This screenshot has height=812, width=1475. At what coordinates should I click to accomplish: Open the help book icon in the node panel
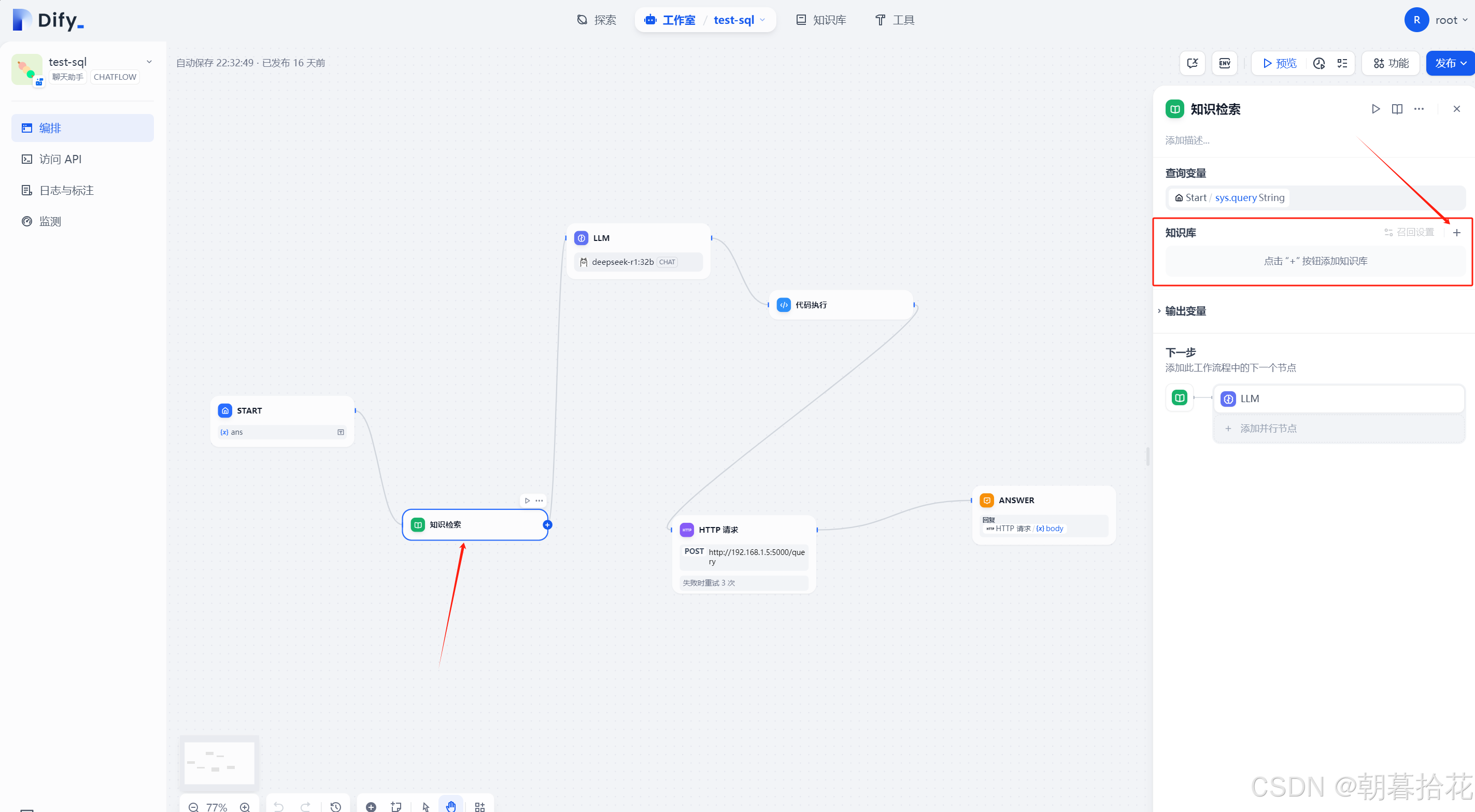(1397, 109)
